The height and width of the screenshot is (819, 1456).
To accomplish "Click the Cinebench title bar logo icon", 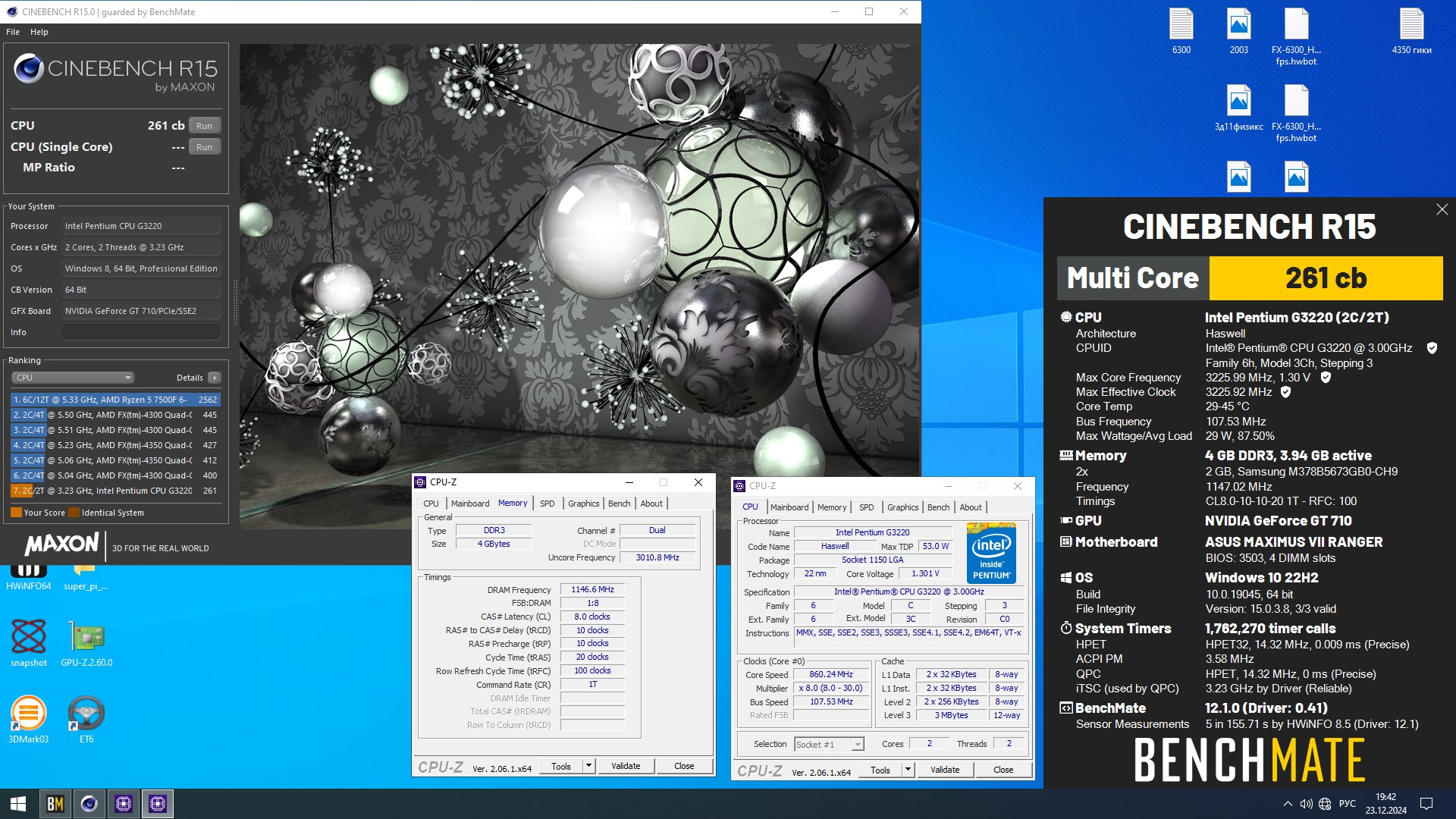I will coord(11,11).
